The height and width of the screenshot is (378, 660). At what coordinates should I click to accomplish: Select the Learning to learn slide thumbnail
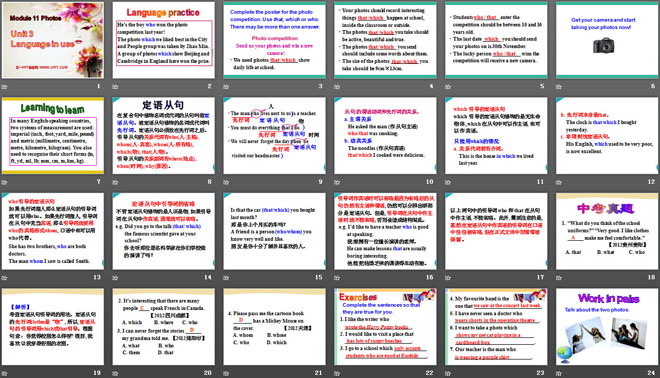(53, 136)
